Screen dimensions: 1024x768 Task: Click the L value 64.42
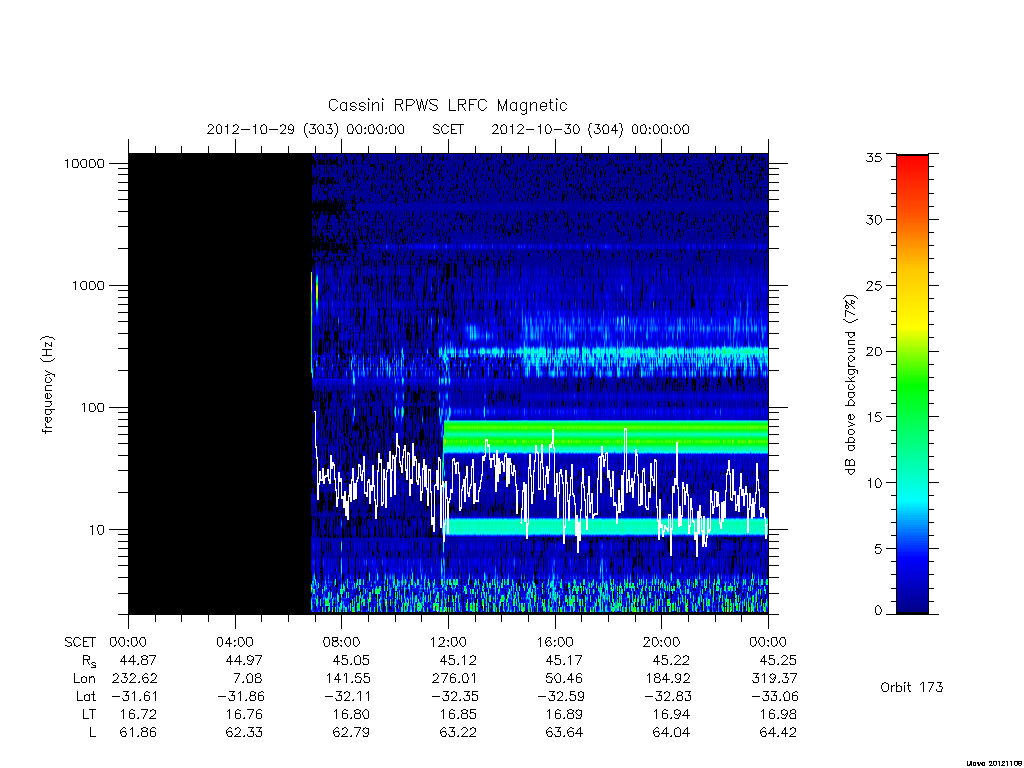click(x=778, y=733)
